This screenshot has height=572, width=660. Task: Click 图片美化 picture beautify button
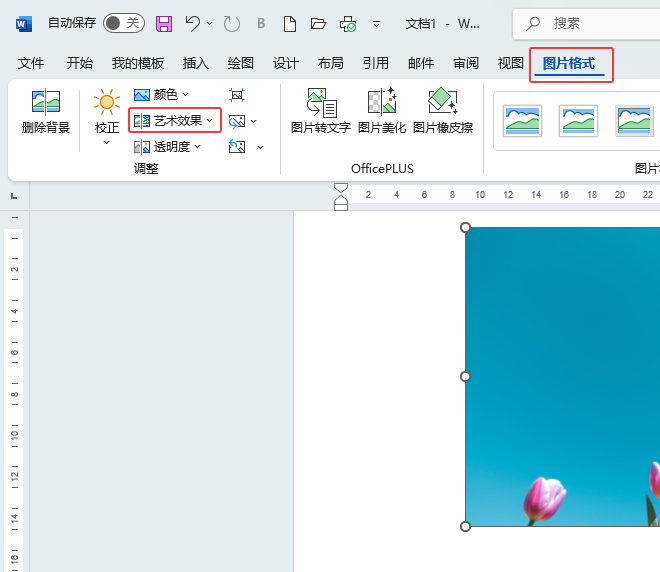tap(382, 111)
